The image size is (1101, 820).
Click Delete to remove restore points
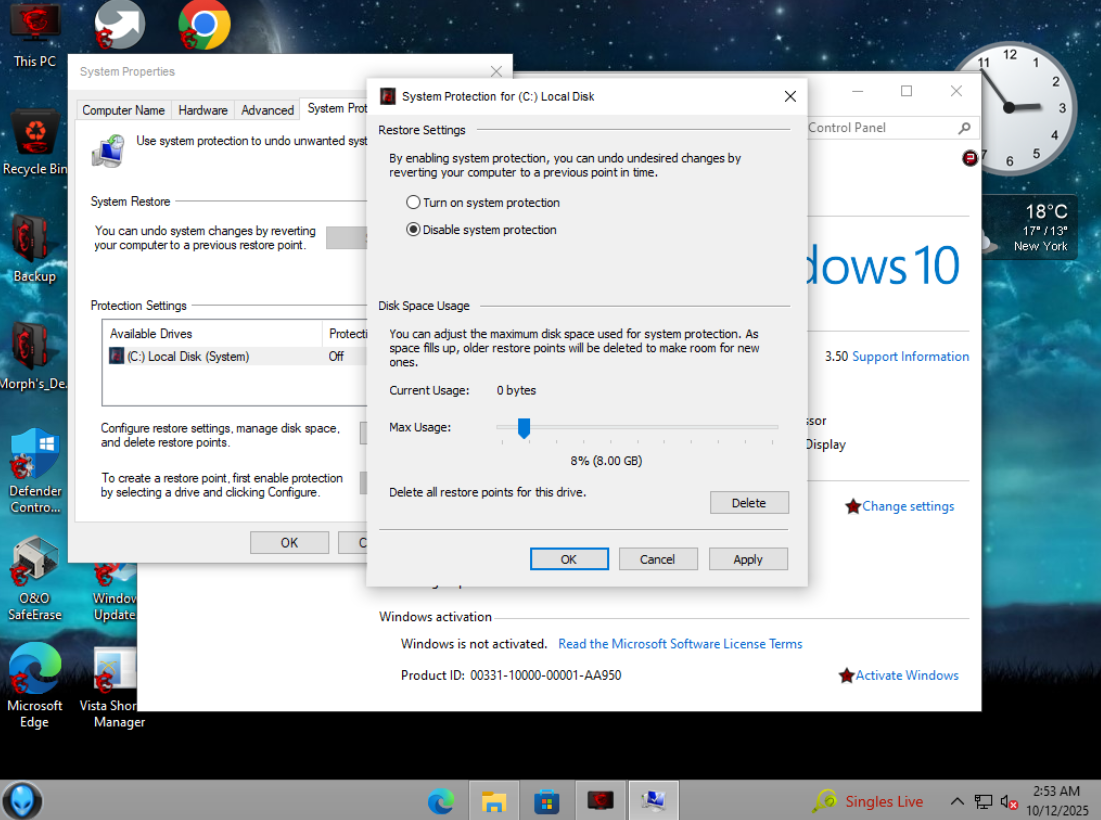point(749,503)
